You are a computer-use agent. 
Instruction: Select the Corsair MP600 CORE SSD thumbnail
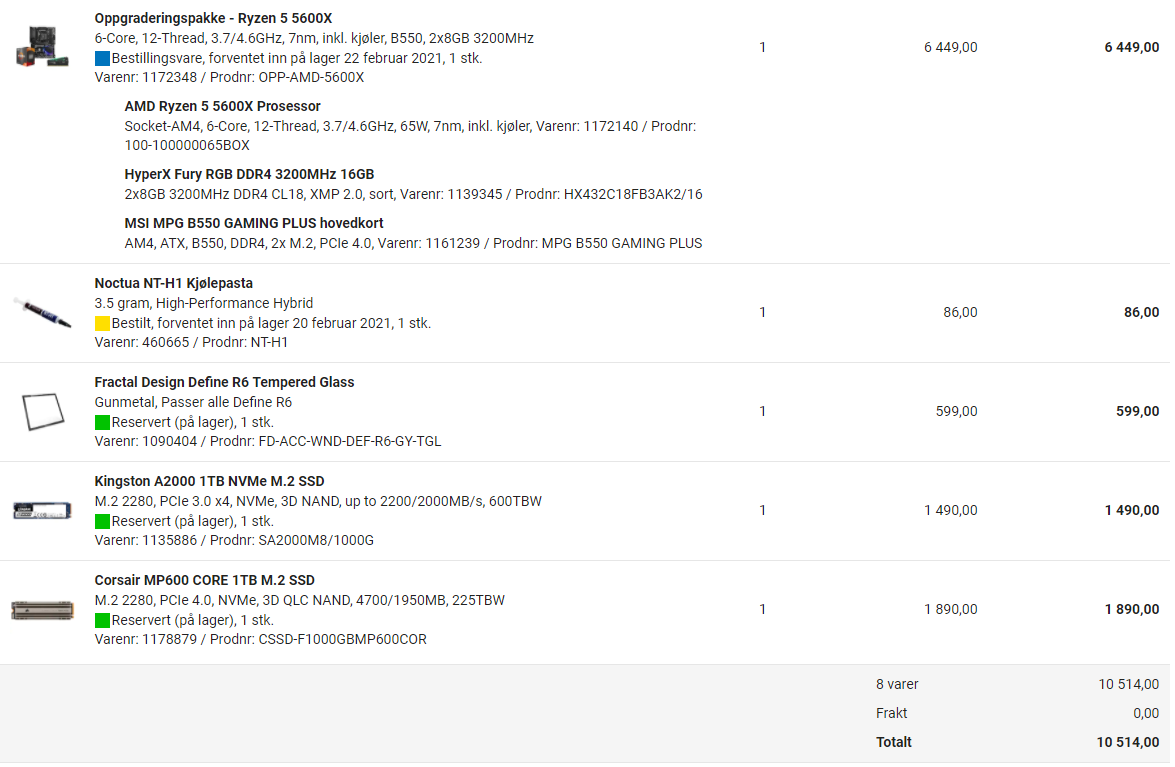point(42,609)
